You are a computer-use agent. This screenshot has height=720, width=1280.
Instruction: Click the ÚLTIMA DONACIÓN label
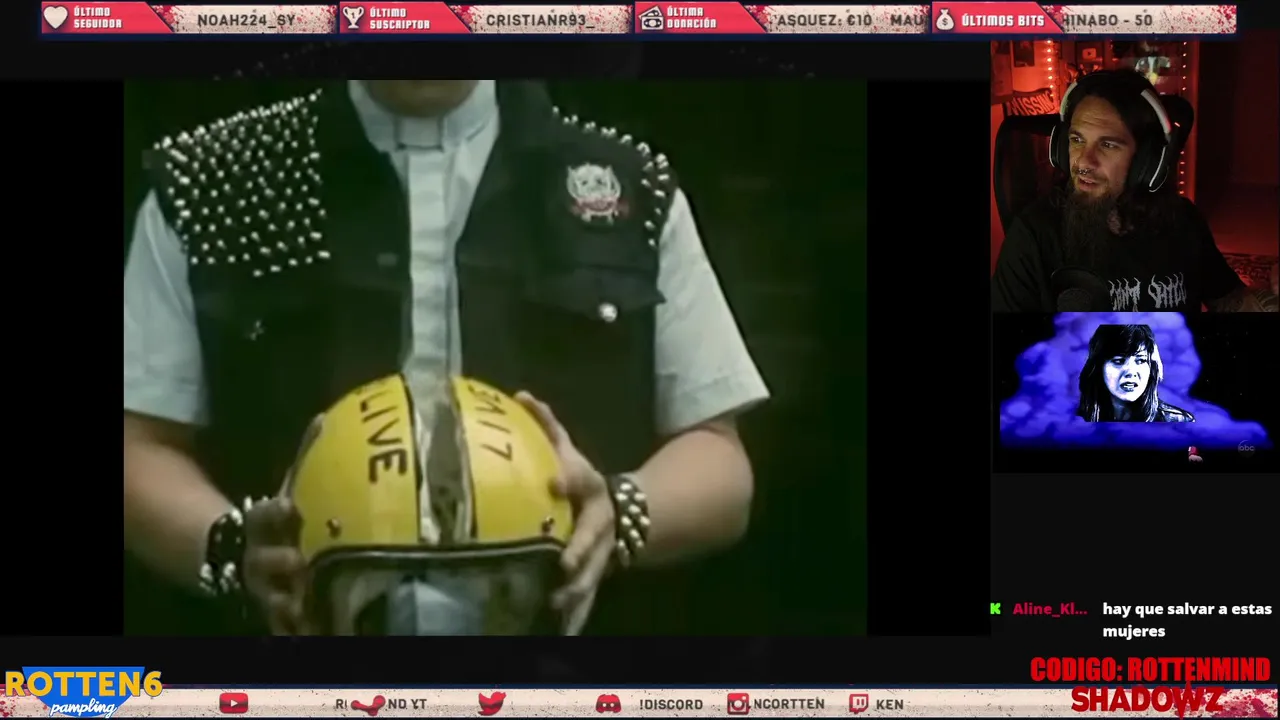(x=692, y=18)
